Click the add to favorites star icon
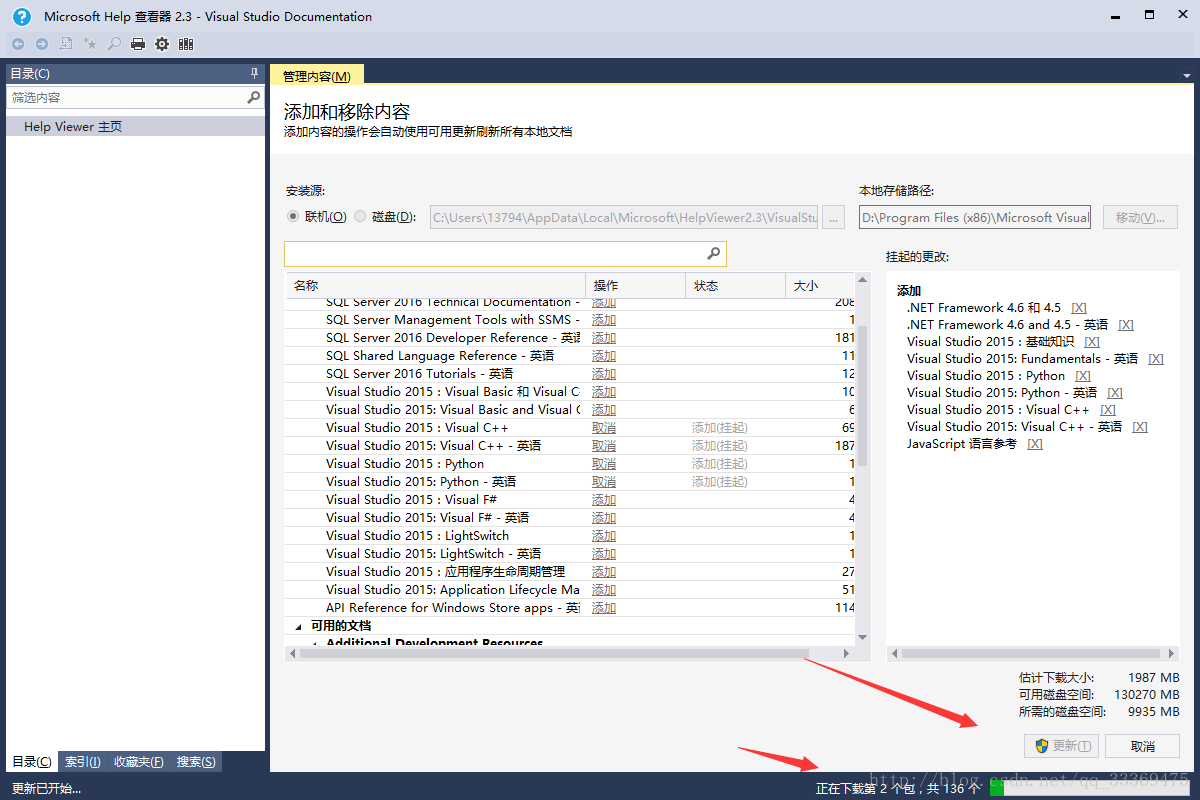The height and width of the screenshot is (800, 1200). 90,44
